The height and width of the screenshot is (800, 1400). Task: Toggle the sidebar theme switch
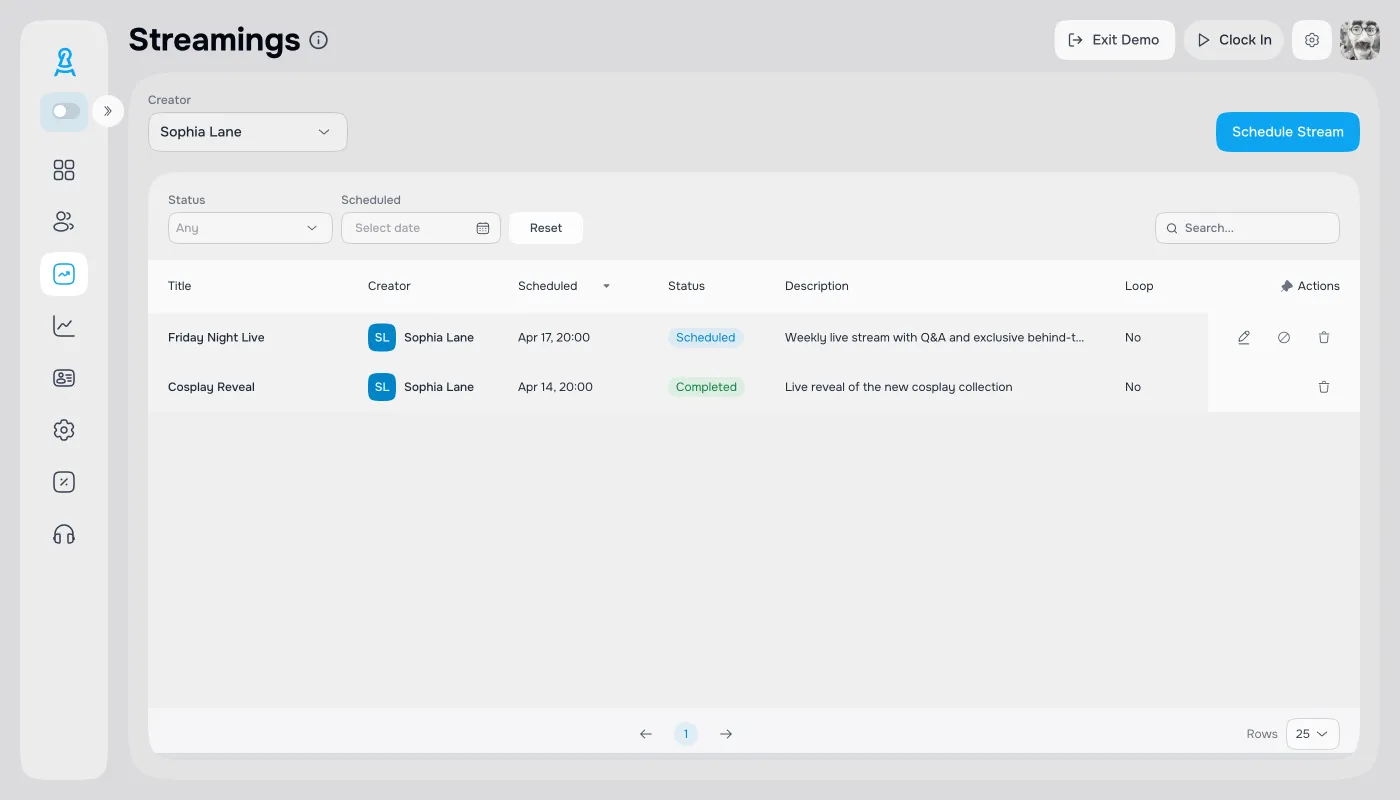(65, 111)
